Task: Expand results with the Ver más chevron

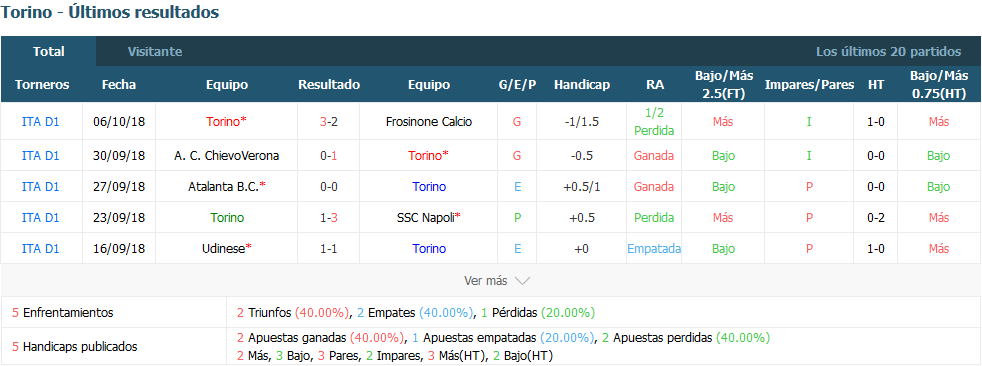Action: tap(522, 281)
